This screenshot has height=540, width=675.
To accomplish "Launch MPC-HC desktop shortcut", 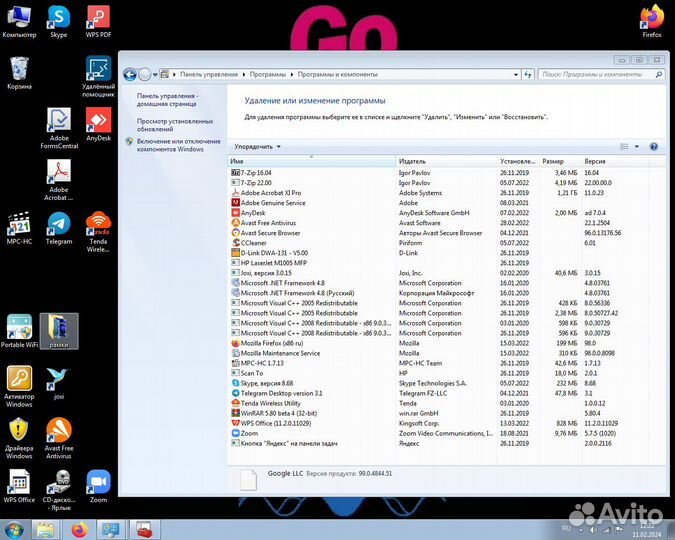I will click(x=19, y=228).
